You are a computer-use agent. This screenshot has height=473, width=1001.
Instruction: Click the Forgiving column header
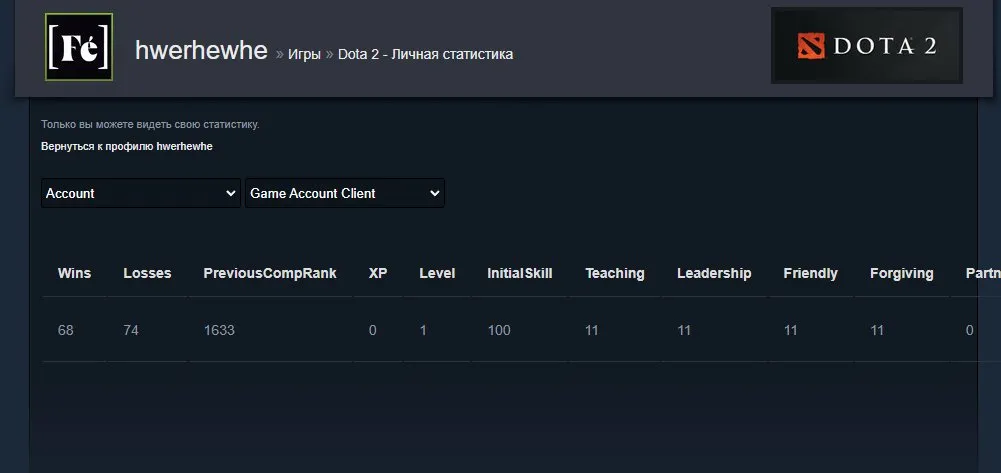click(x=901, y=273)
